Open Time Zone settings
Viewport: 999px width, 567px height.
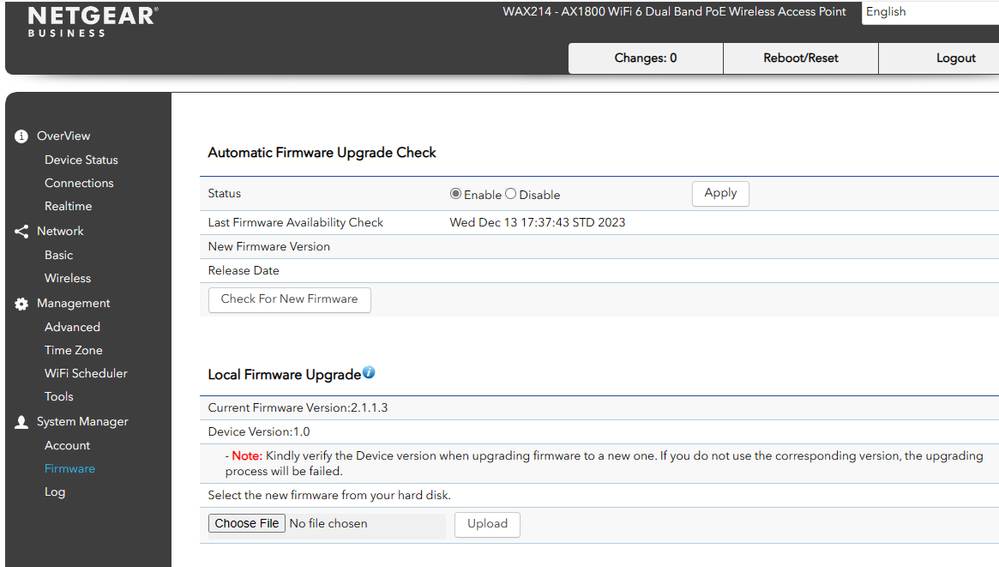click(x=73, y=350)
